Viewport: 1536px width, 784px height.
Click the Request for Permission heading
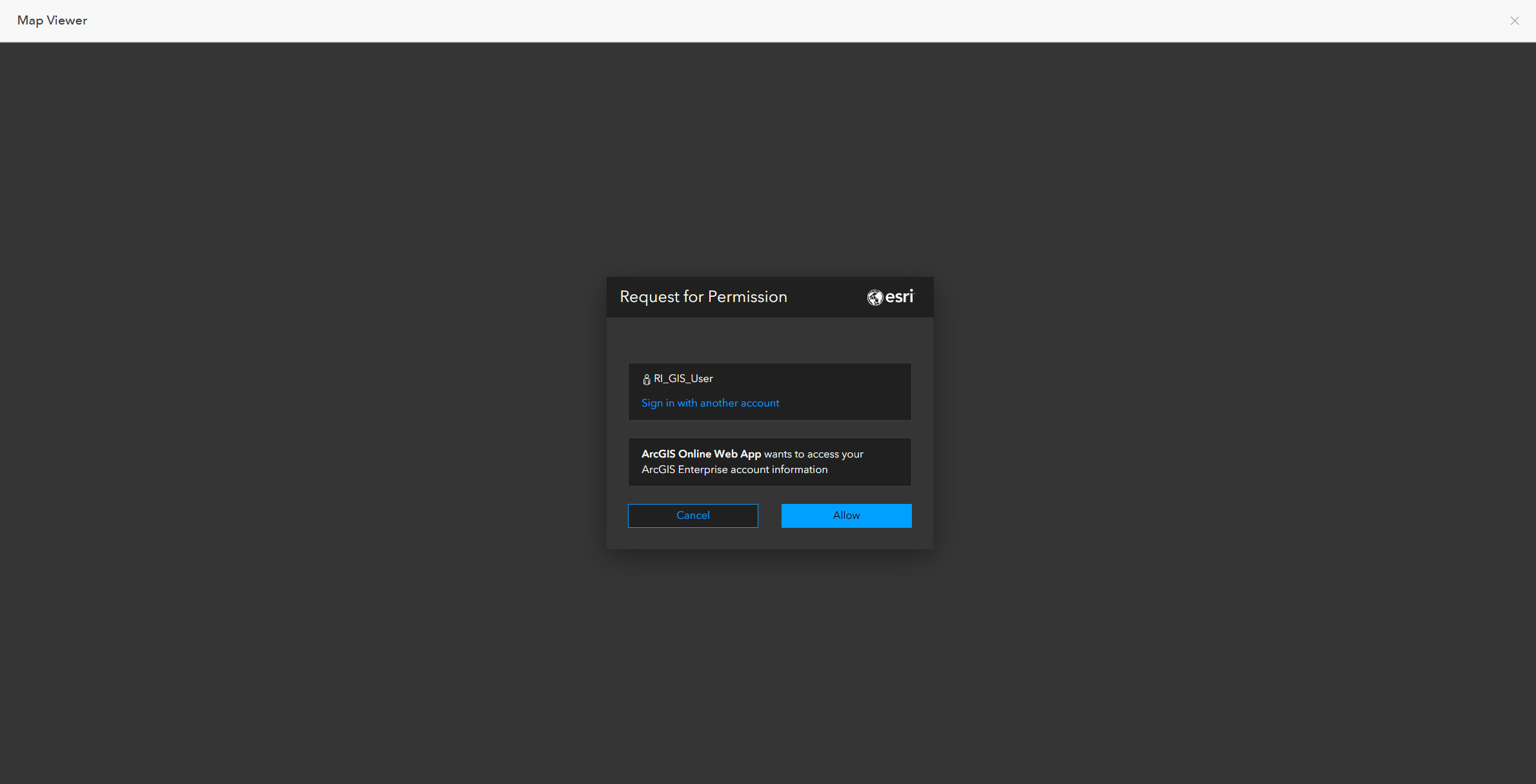coord(703,296)
